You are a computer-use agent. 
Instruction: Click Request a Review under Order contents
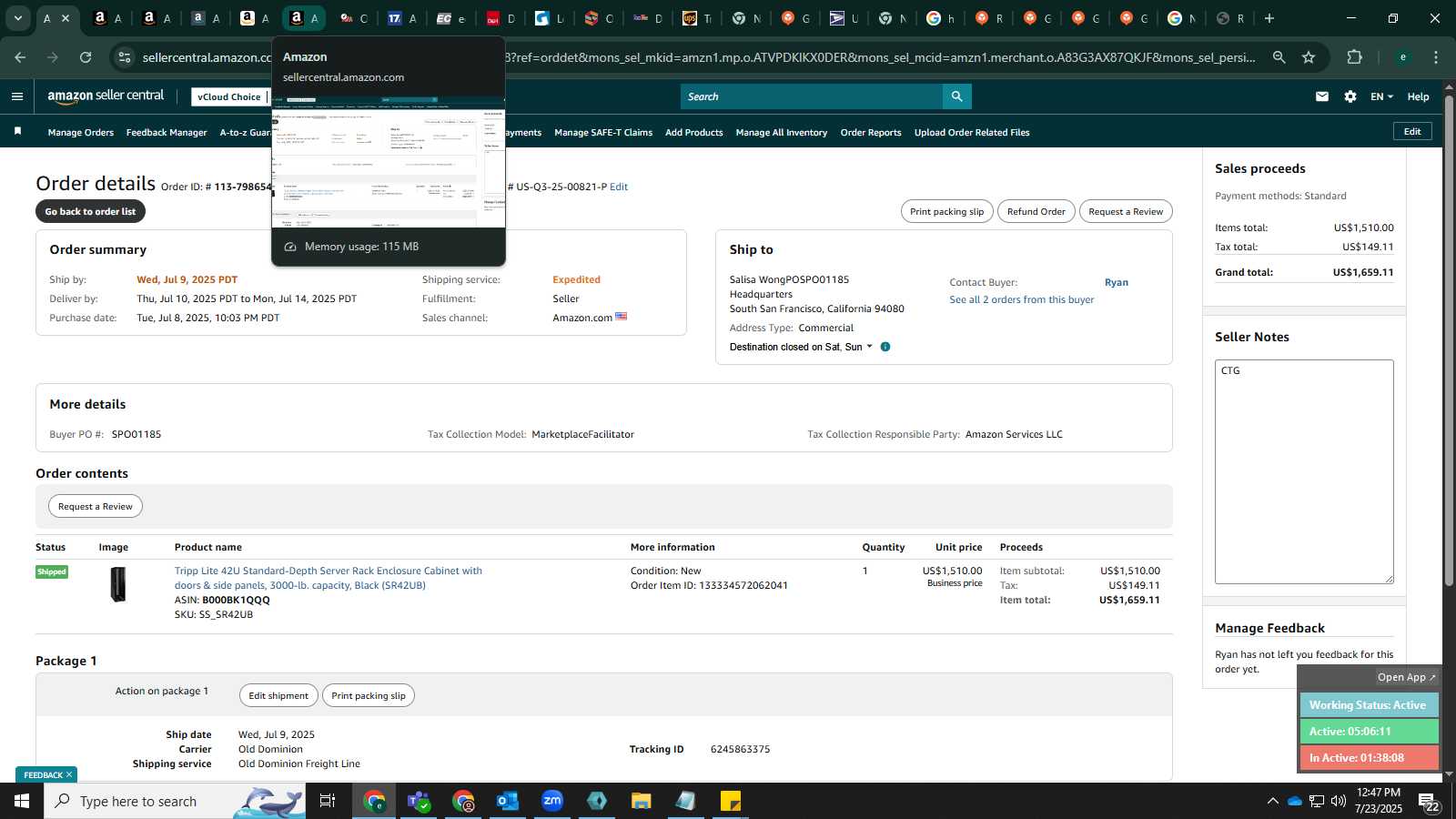click(96, 507)
